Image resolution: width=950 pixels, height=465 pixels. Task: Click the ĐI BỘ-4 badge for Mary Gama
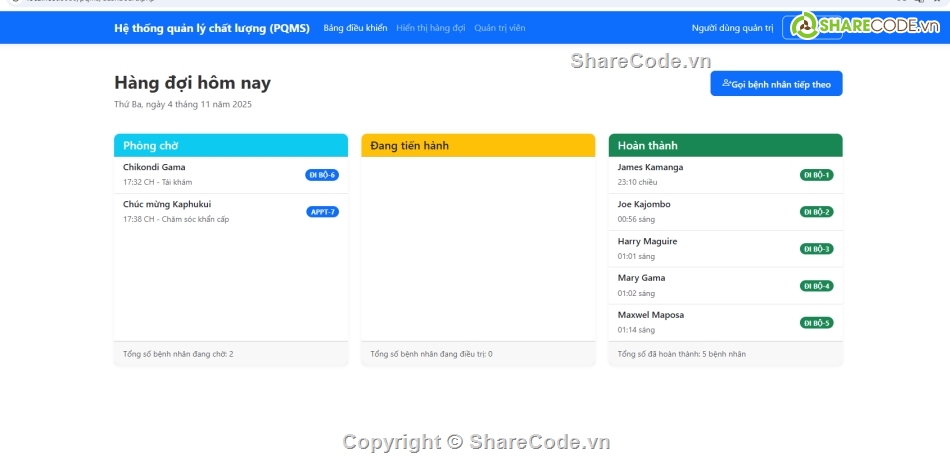coord(816,286)
